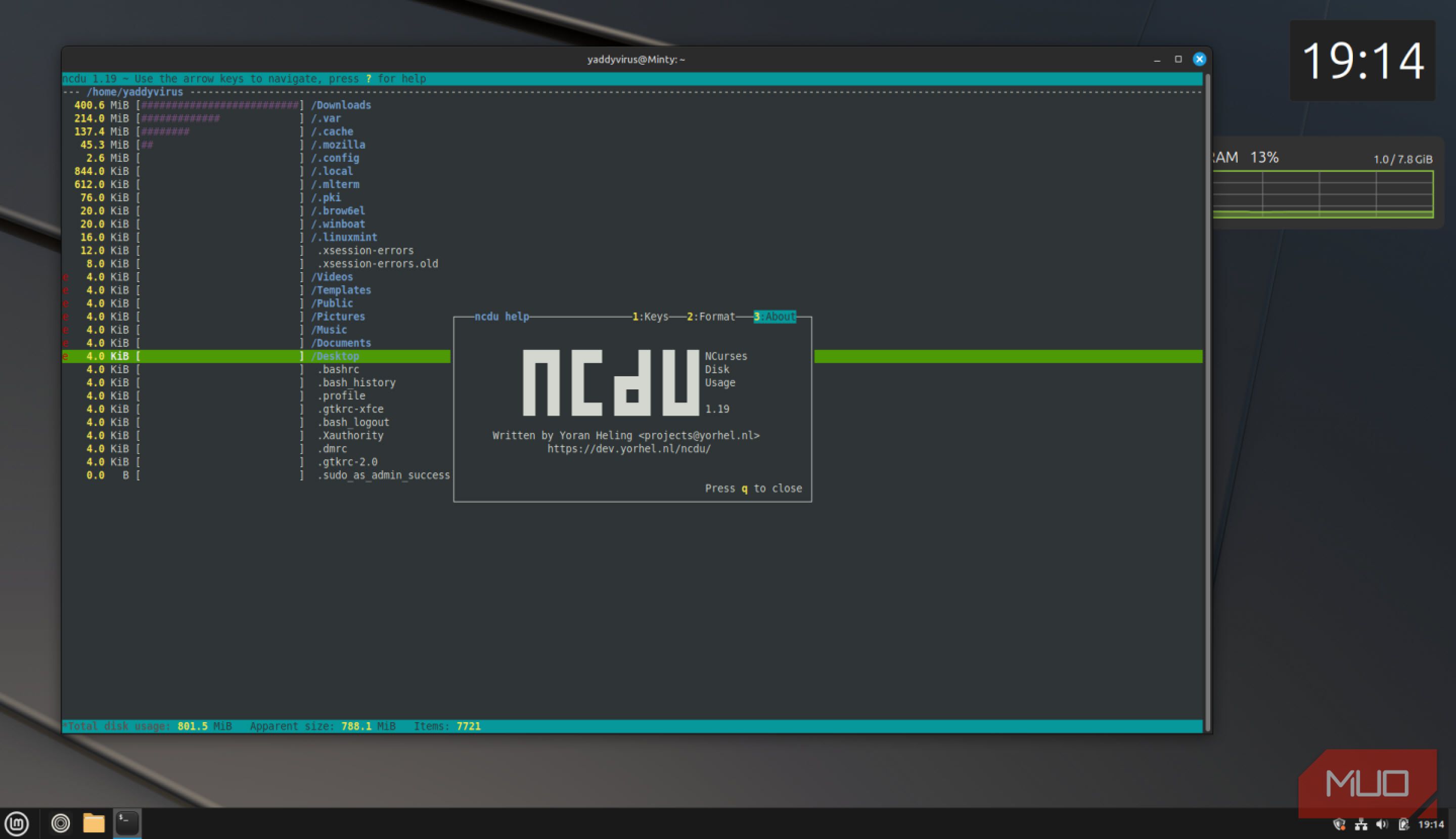Open the security shield tray icon

1339,825
